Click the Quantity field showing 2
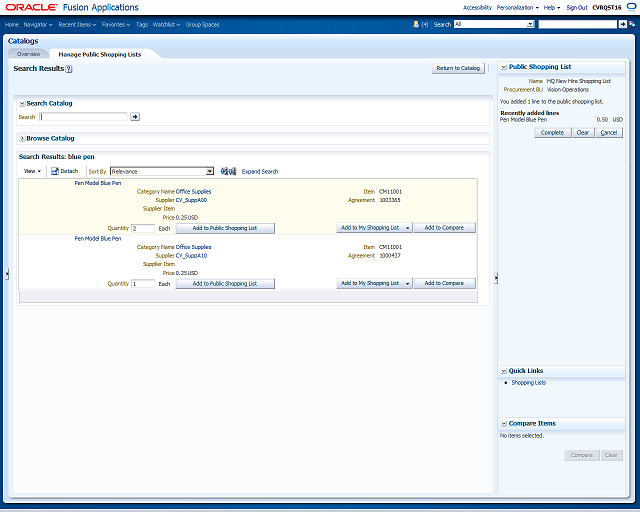The height and width of the screenshot is (512, 640). pyautogui.click(x=143, y=228)
